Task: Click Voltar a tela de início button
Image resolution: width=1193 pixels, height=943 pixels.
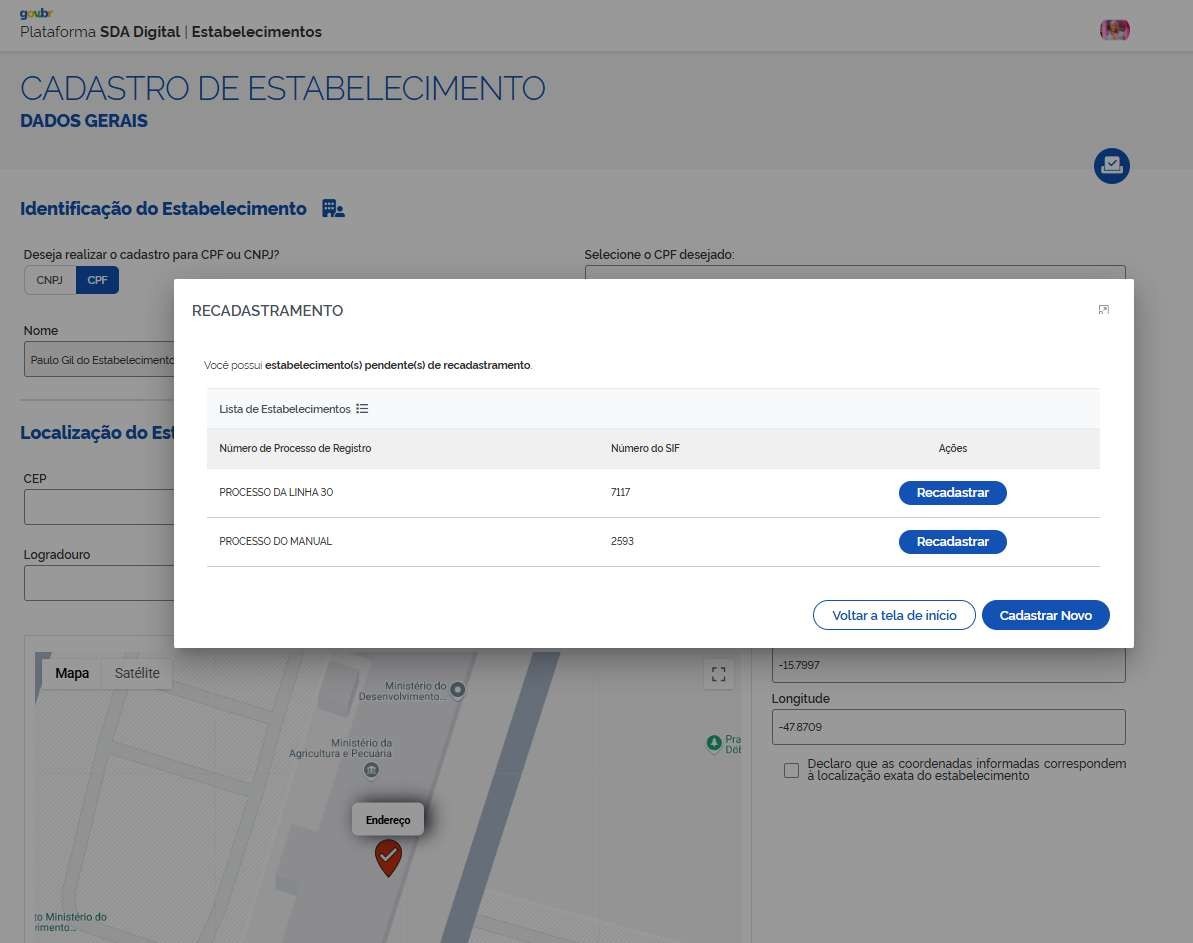Action: click(x=894, y=616)
